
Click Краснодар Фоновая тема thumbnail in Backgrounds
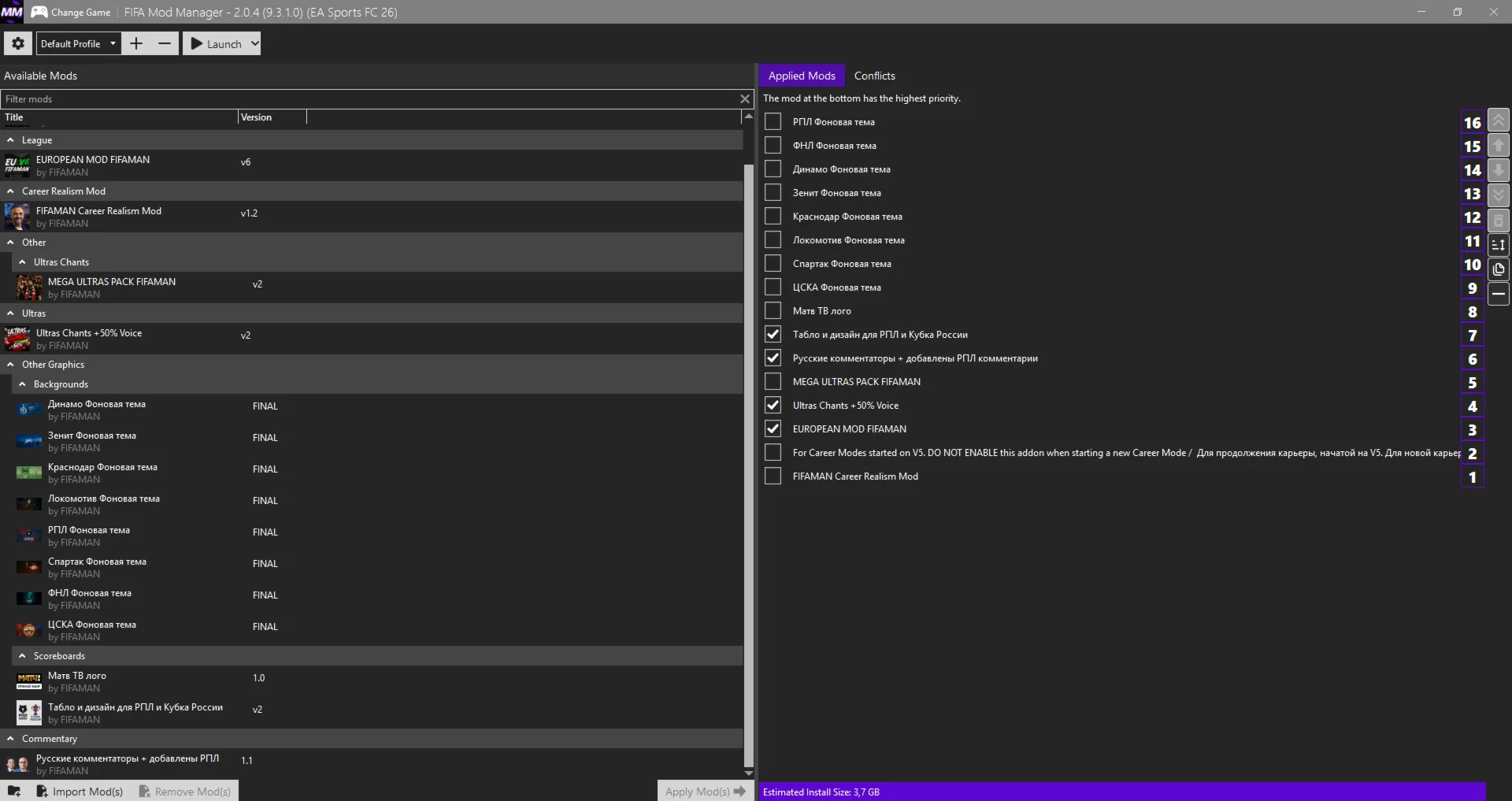pyautogui.click(x=29, y=473)
